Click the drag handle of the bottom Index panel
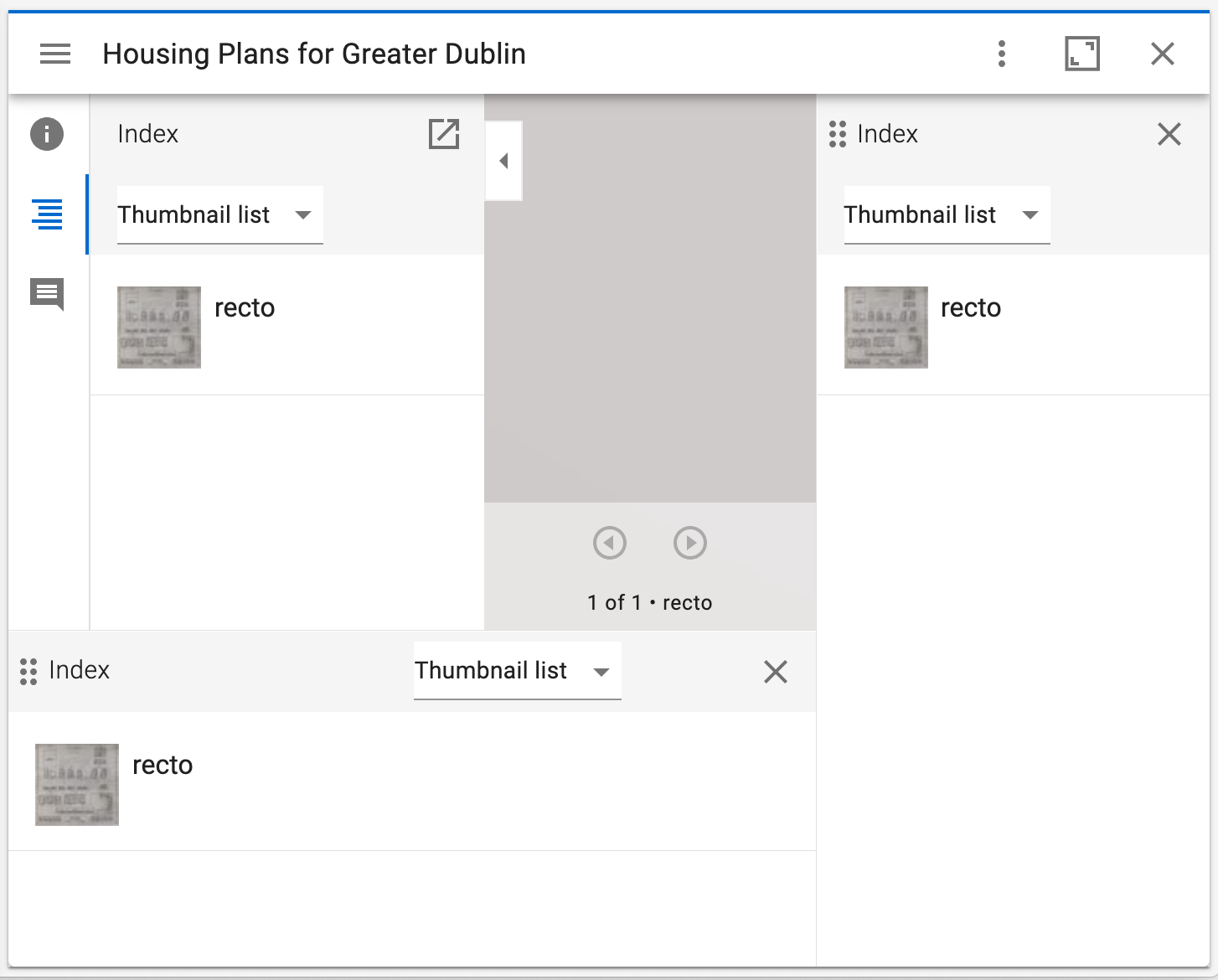 28,671
